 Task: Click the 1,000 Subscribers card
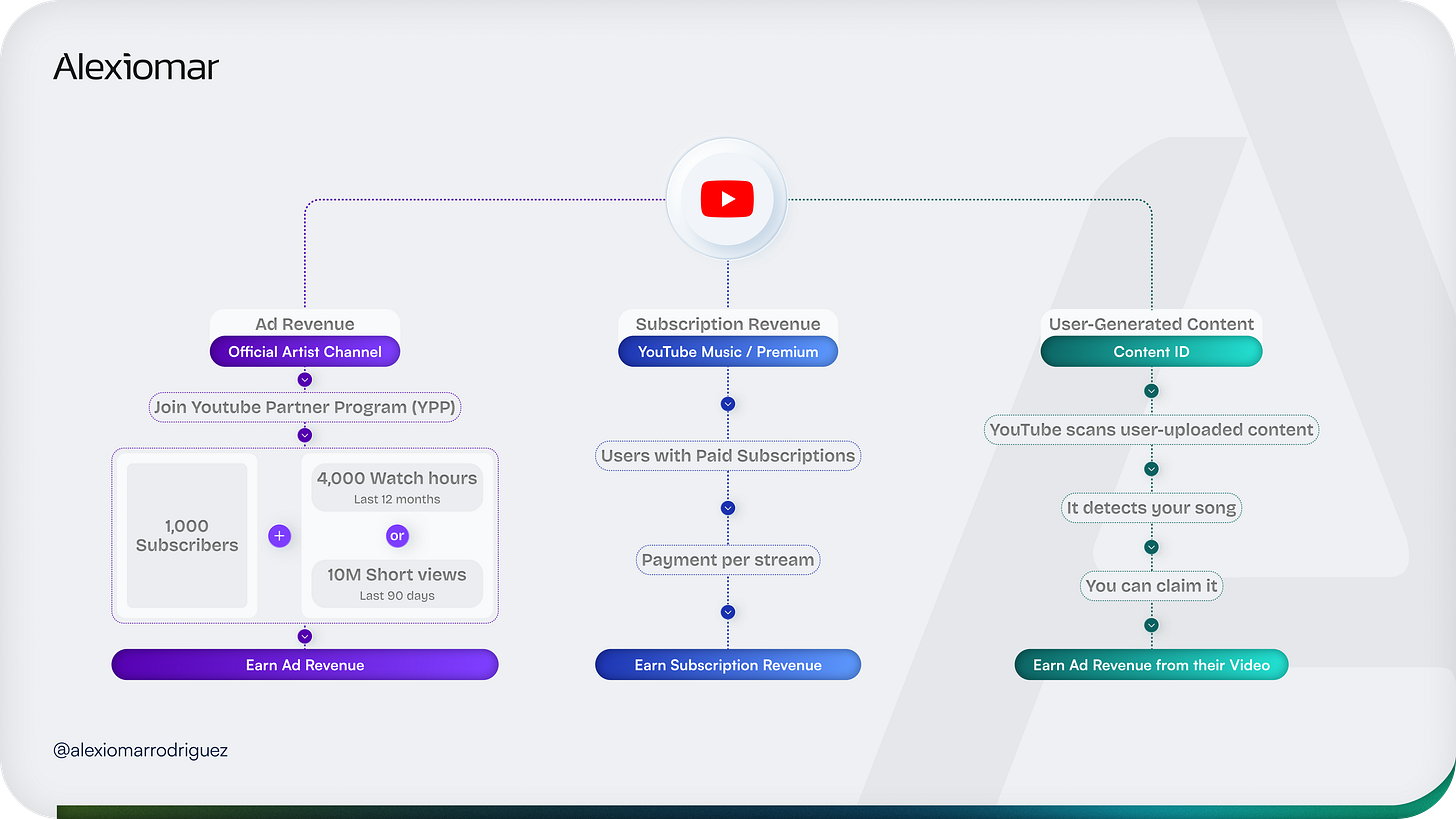coord(187,535)
